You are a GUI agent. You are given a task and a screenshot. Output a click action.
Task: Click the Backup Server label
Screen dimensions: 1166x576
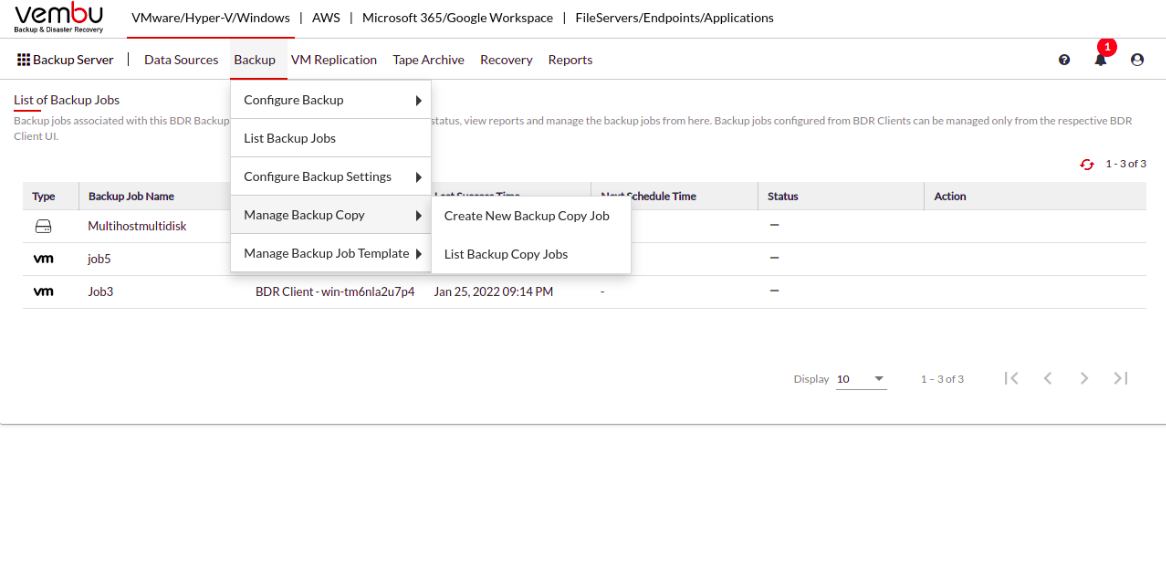click(x=74, y=59)
